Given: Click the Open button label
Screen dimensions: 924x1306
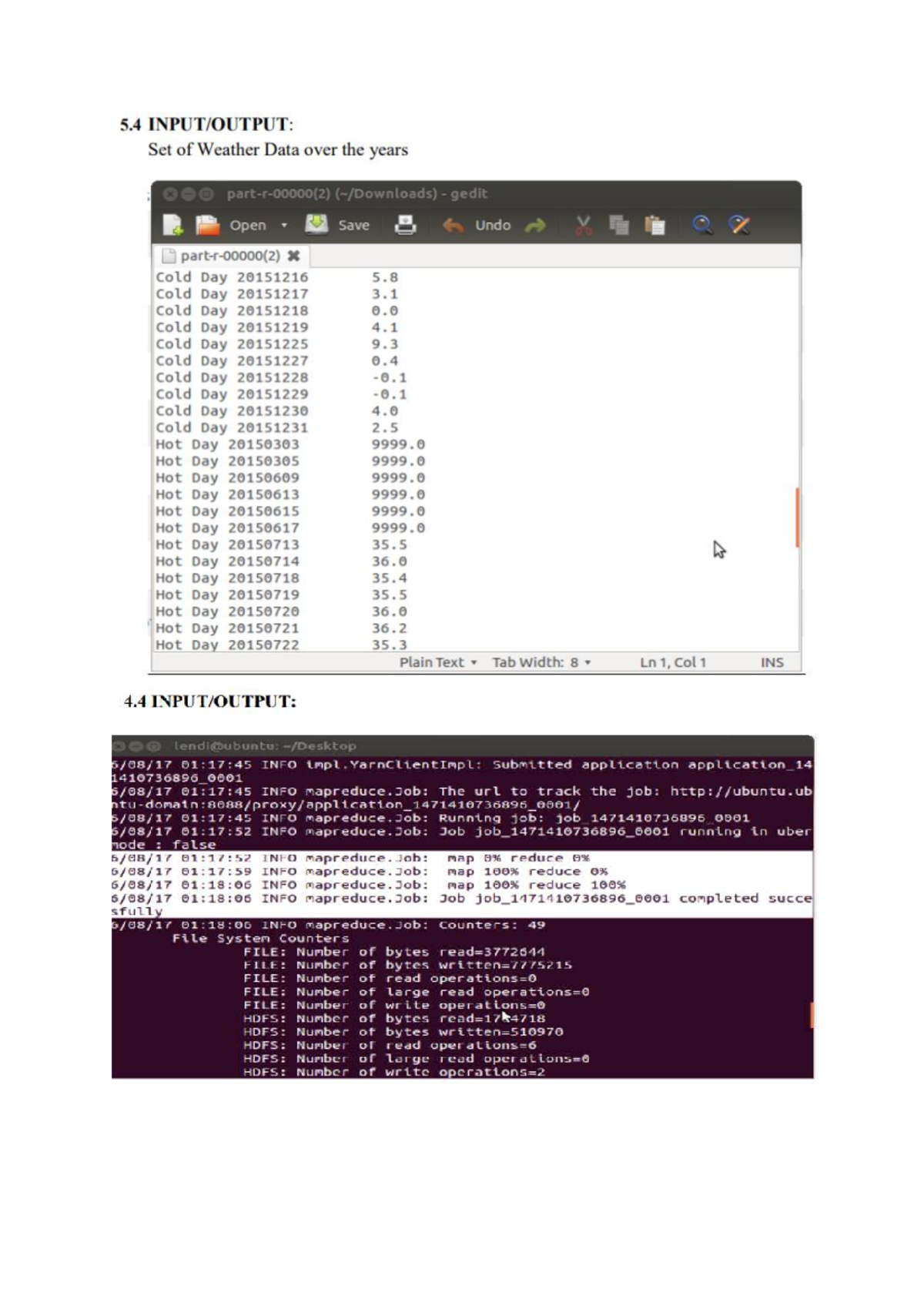Looking at the screenshot, I should tap(248, 226).
